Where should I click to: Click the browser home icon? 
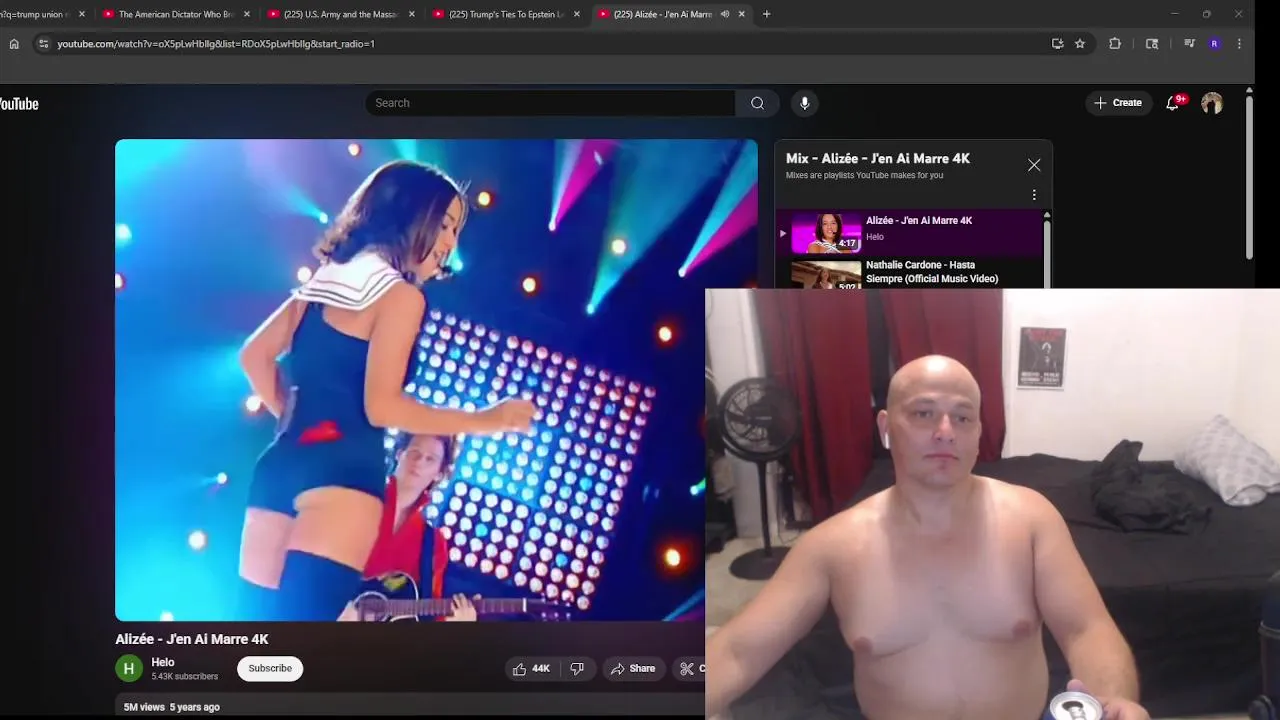[14, 44]
